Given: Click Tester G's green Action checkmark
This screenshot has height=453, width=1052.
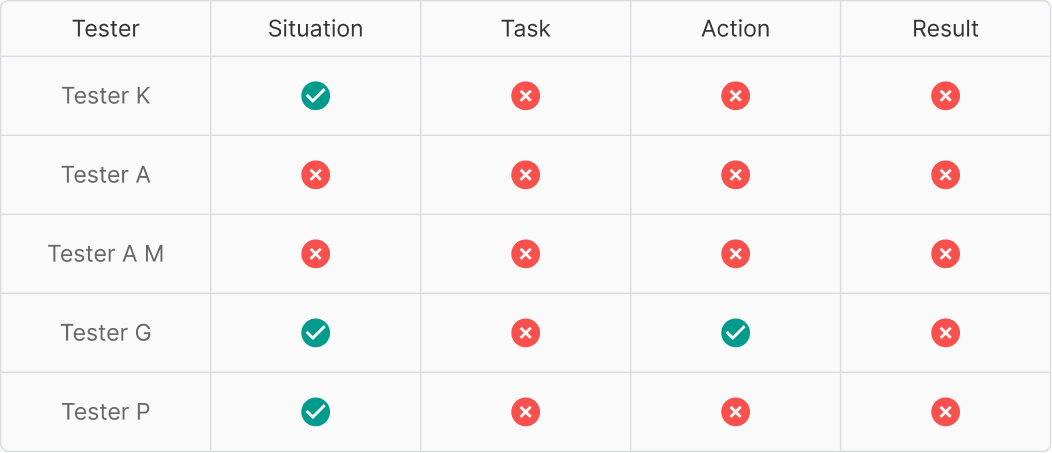Looking at the screenshot, I should 735,333.
